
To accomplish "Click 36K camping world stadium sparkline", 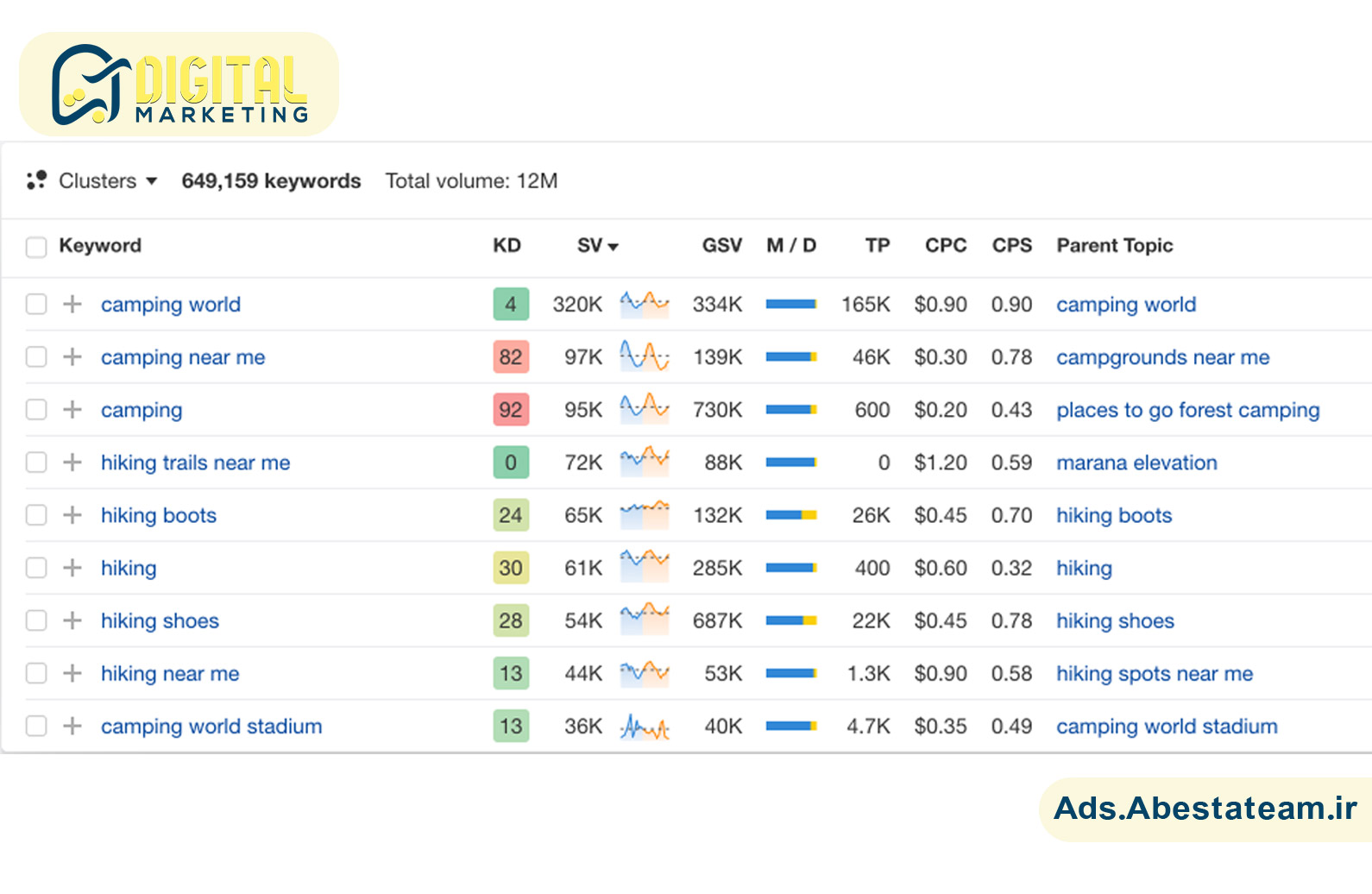I will pos(645,727).
